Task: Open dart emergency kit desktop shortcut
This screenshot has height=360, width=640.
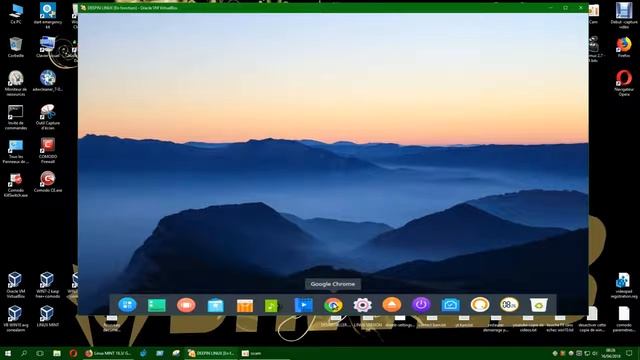Action: coord(48,16)
